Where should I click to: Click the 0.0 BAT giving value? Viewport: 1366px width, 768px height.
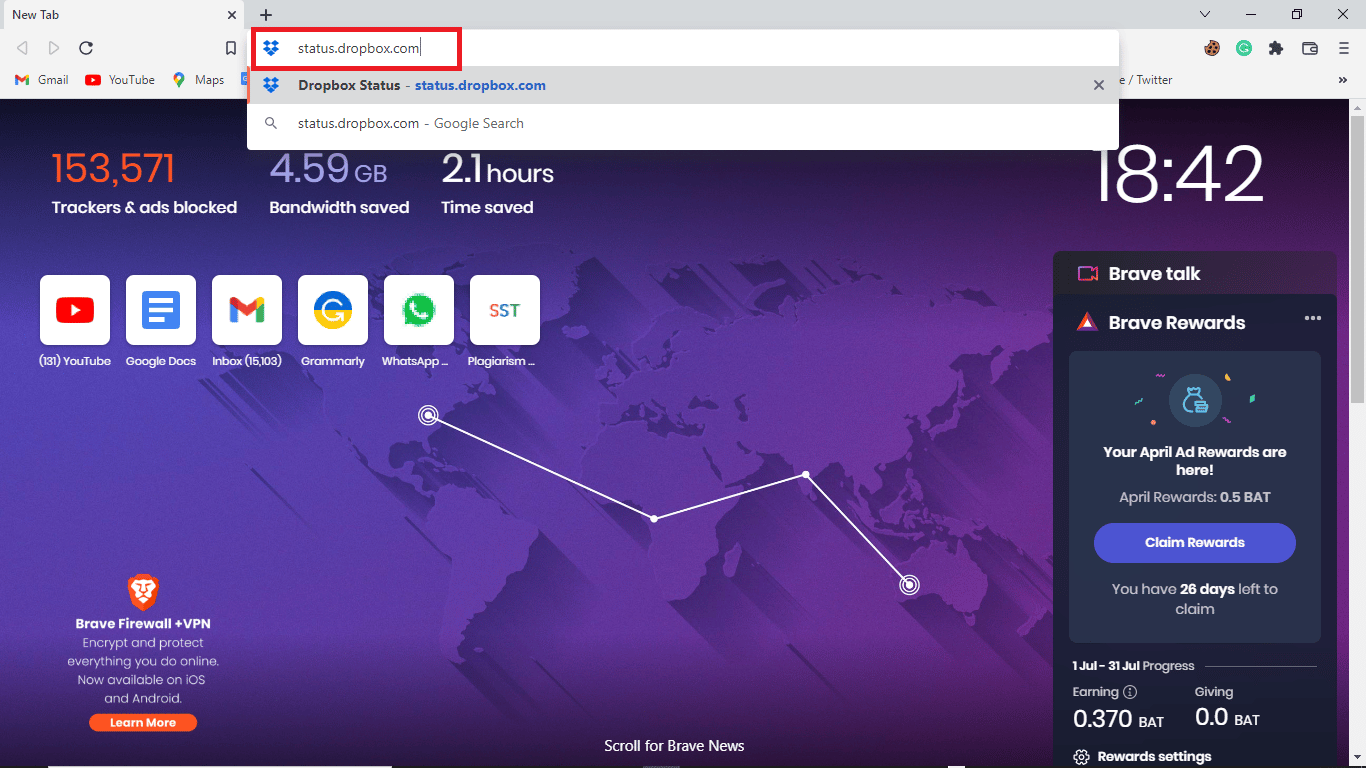click(1227, 719)
